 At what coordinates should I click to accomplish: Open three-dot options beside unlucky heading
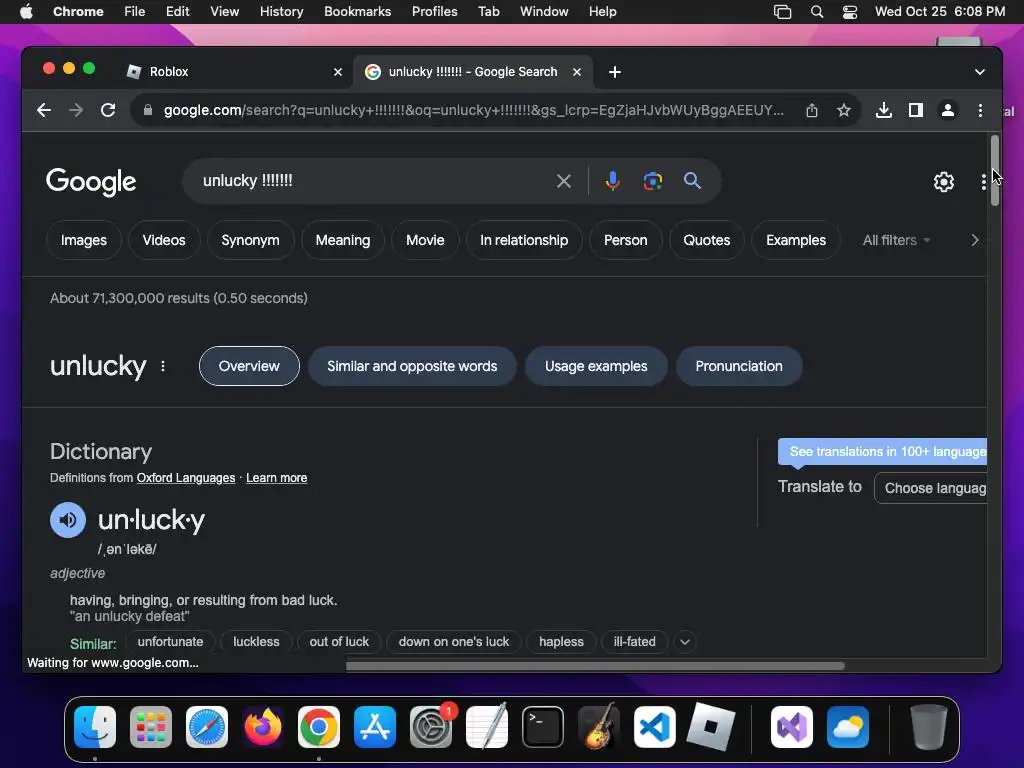point(163,366)
